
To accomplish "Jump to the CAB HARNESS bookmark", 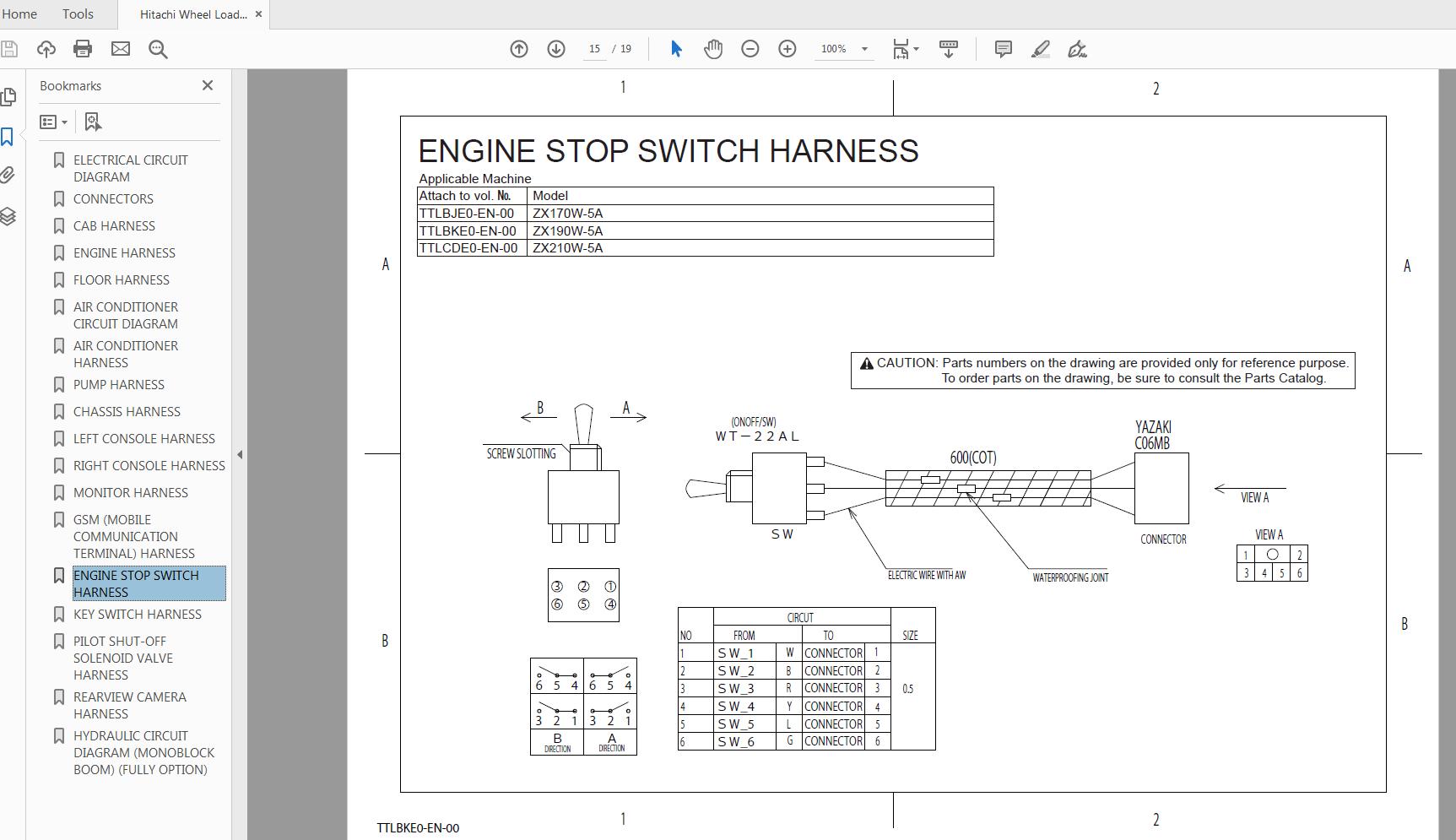I will click(x=115, y=225).
